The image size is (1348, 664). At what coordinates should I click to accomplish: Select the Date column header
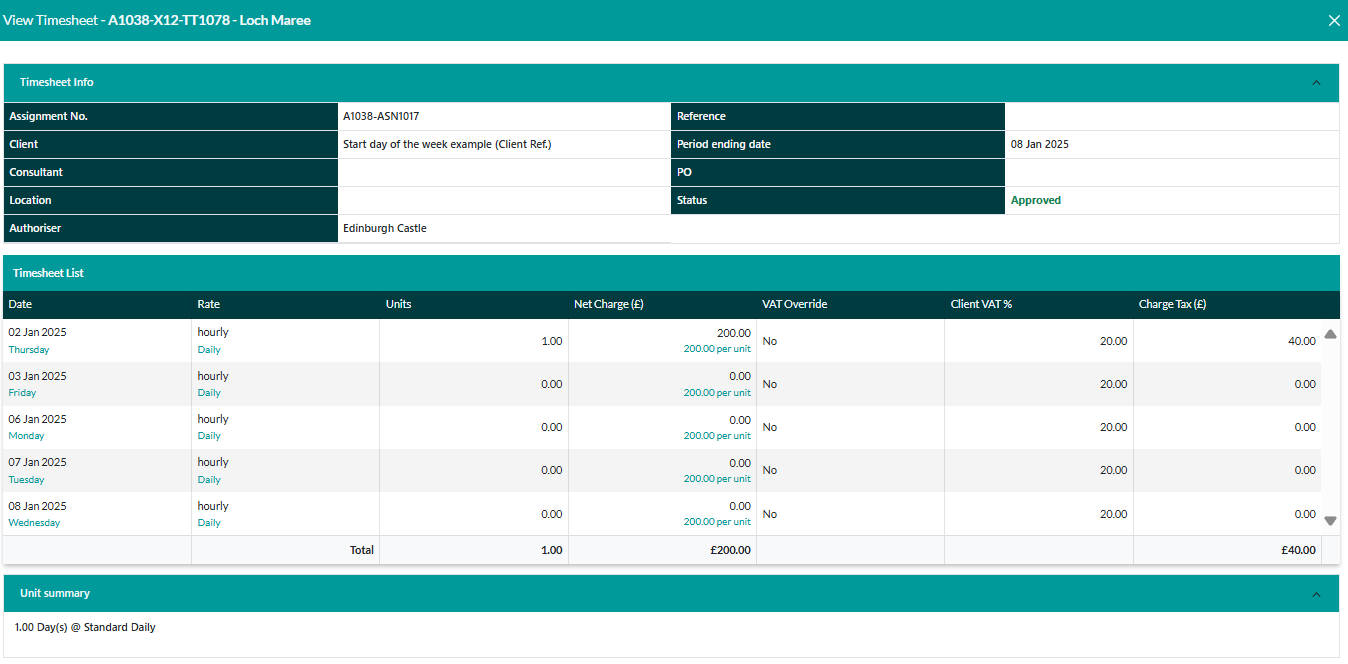point(20,304)
